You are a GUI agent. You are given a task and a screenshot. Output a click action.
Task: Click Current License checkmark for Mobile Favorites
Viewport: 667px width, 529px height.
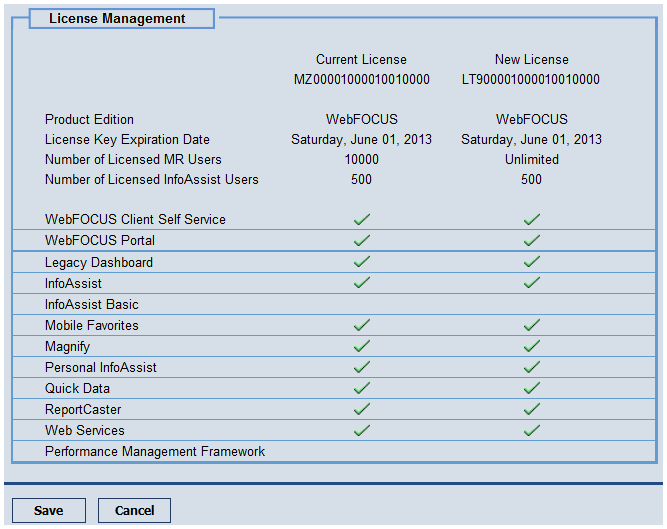tap(362, 325)
